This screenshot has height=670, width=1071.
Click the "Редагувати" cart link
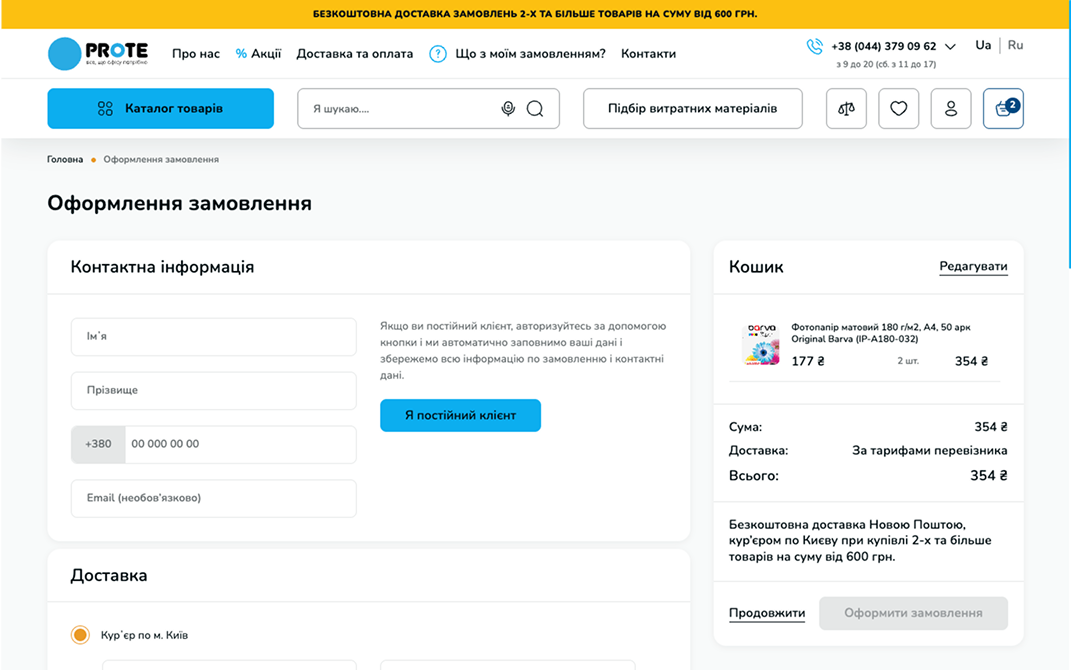(973, 267)
